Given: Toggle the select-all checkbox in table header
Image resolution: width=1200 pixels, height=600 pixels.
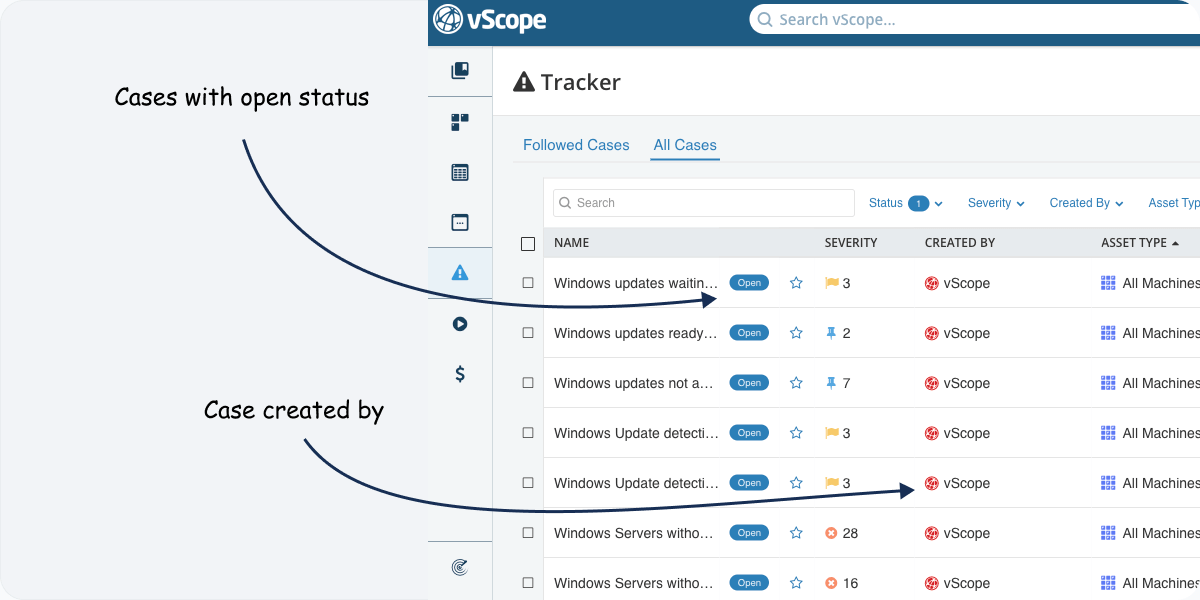Looking at the screenshot, I should coord(528,243).
